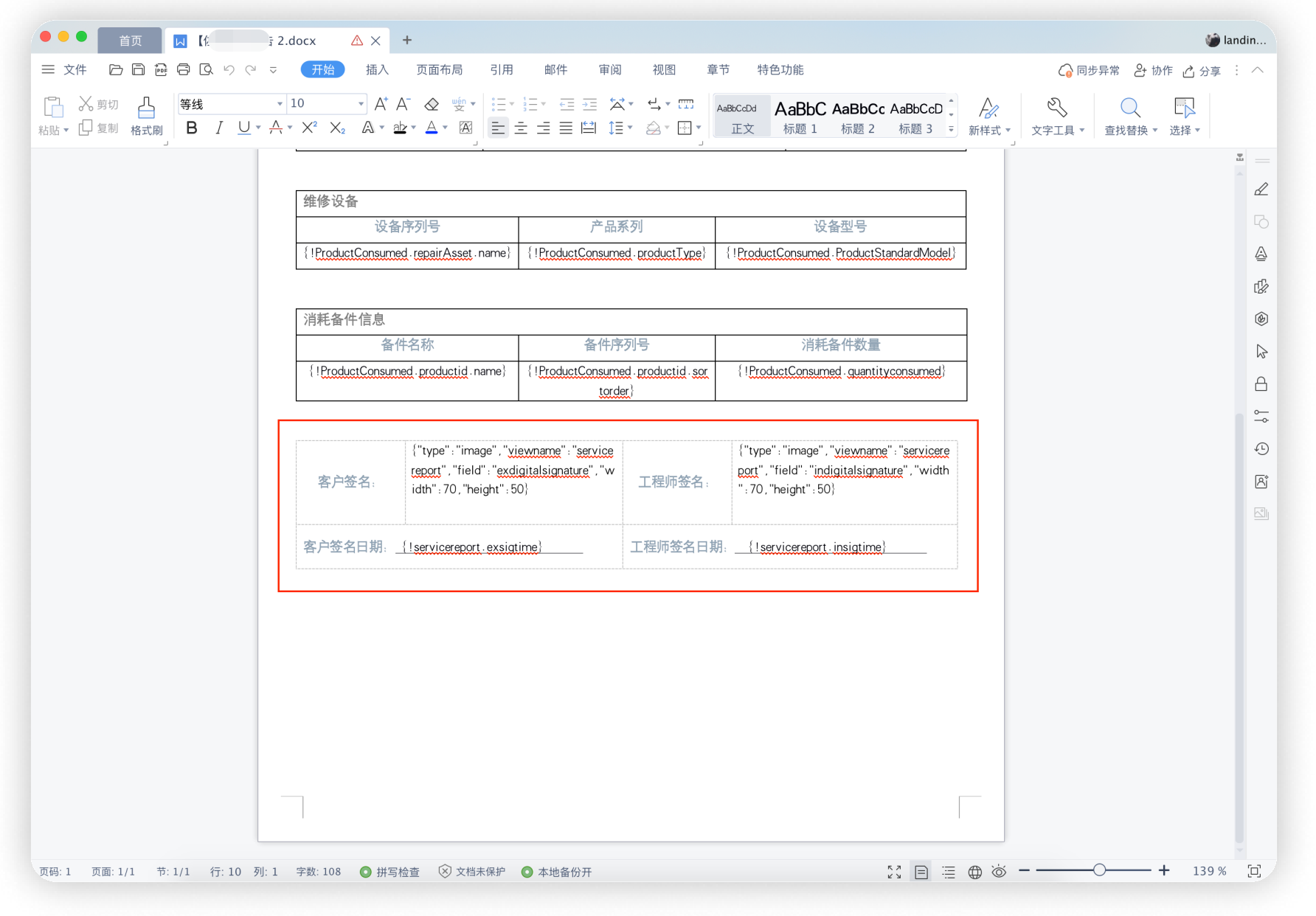Click the new tab plus button
The width and height of the screenshot is (1316, 916).
pos(407,41)
